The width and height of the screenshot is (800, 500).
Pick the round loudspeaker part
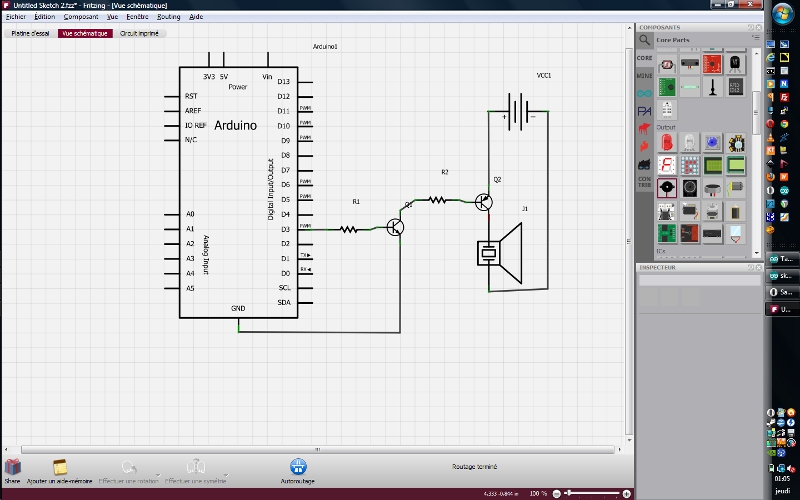coord(690,188)
